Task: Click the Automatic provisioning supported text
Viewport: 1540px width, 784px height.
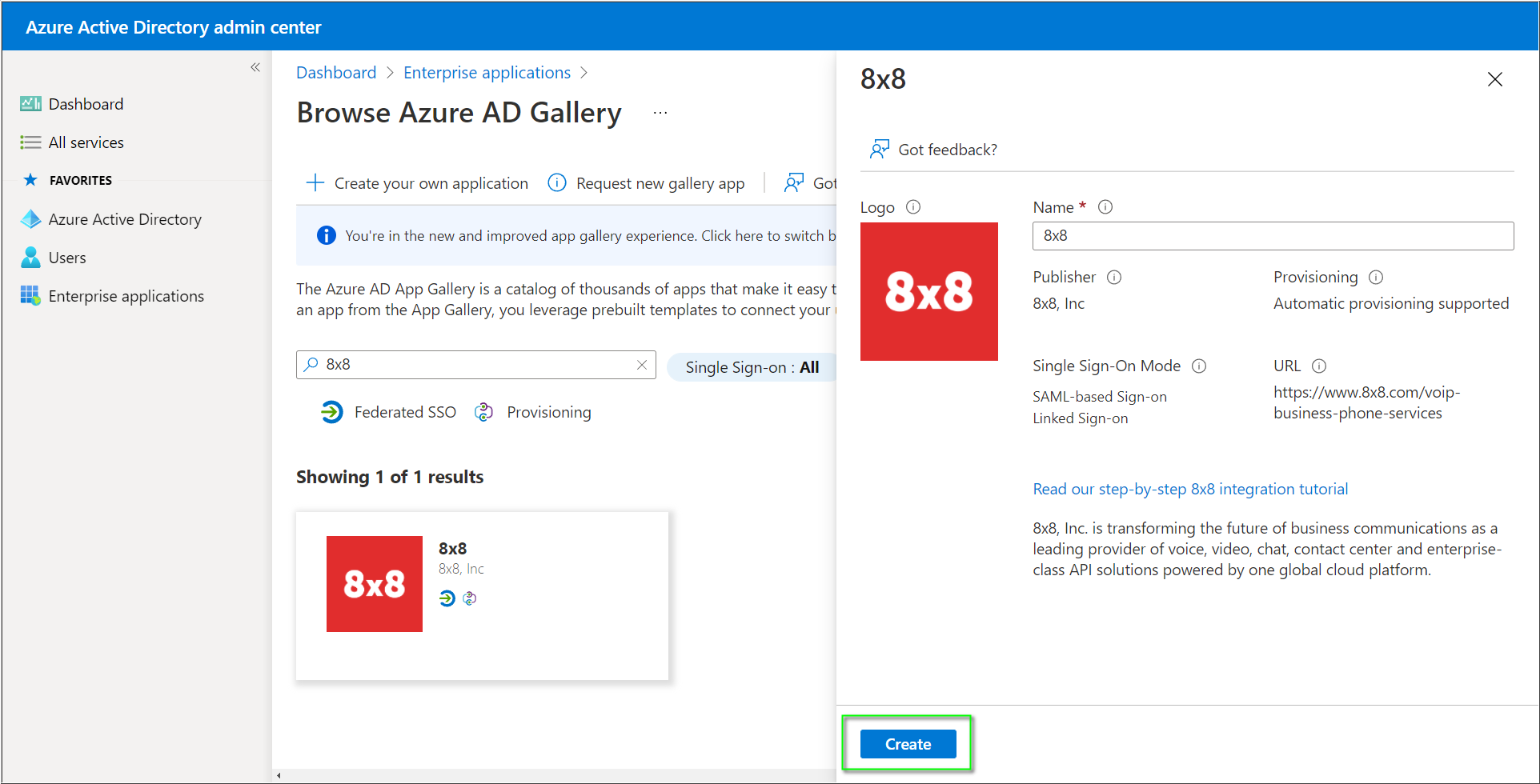Action: pyautogui.click(x=1391, y=303)
